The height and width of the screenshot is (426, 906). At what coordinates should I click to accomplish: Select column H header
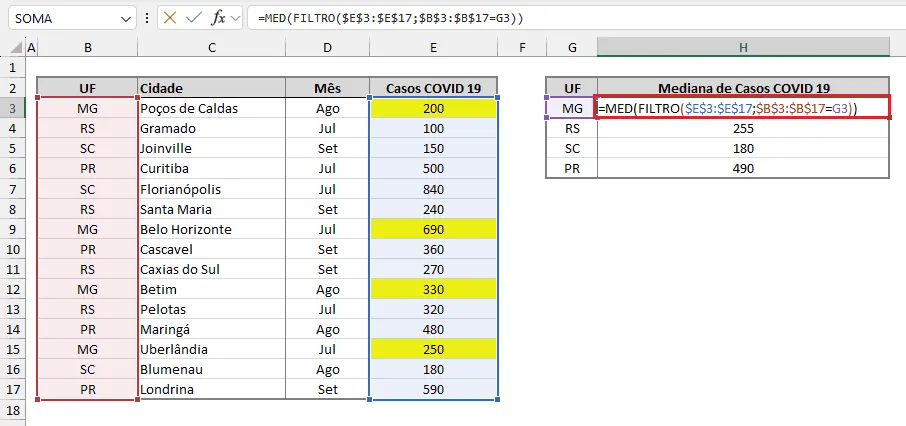click(743, 48)
